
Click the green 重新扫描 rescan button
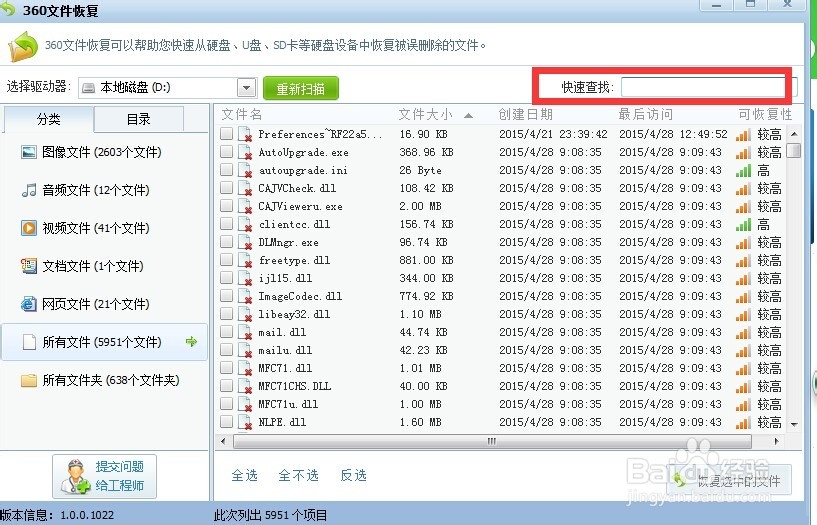301,89
